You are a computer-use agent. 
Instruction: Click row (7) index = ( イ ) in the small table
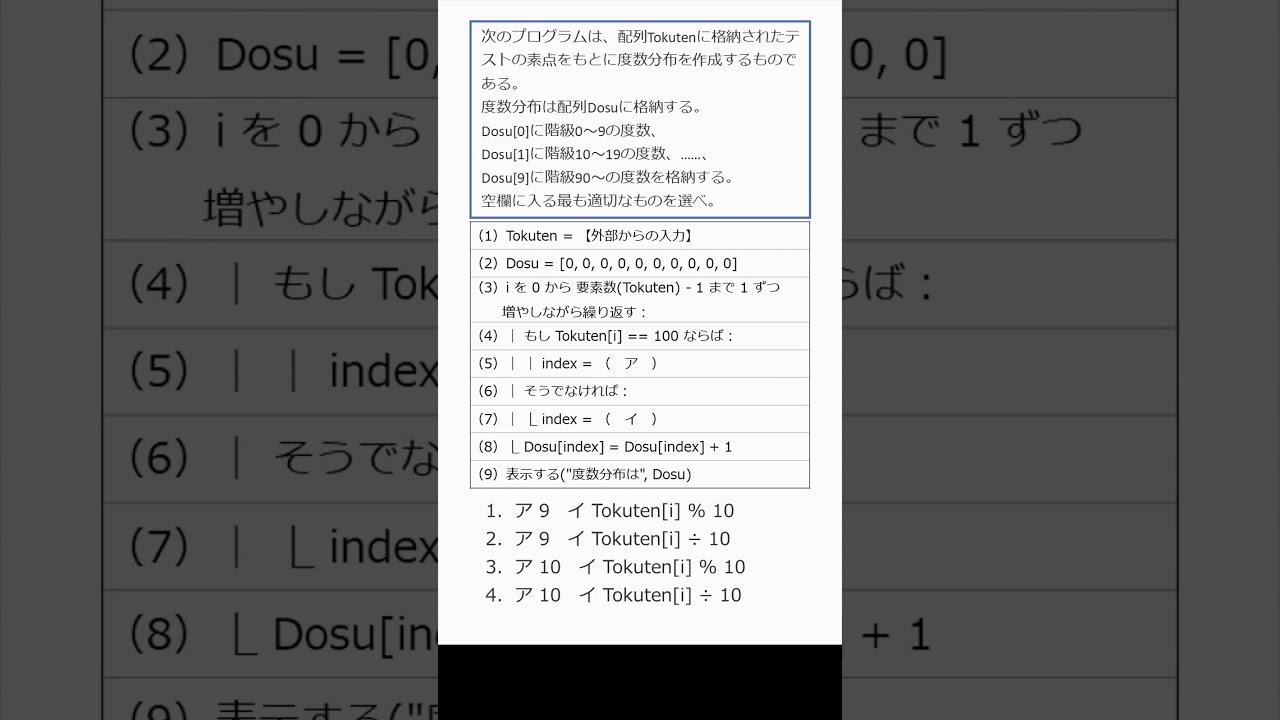640,419
